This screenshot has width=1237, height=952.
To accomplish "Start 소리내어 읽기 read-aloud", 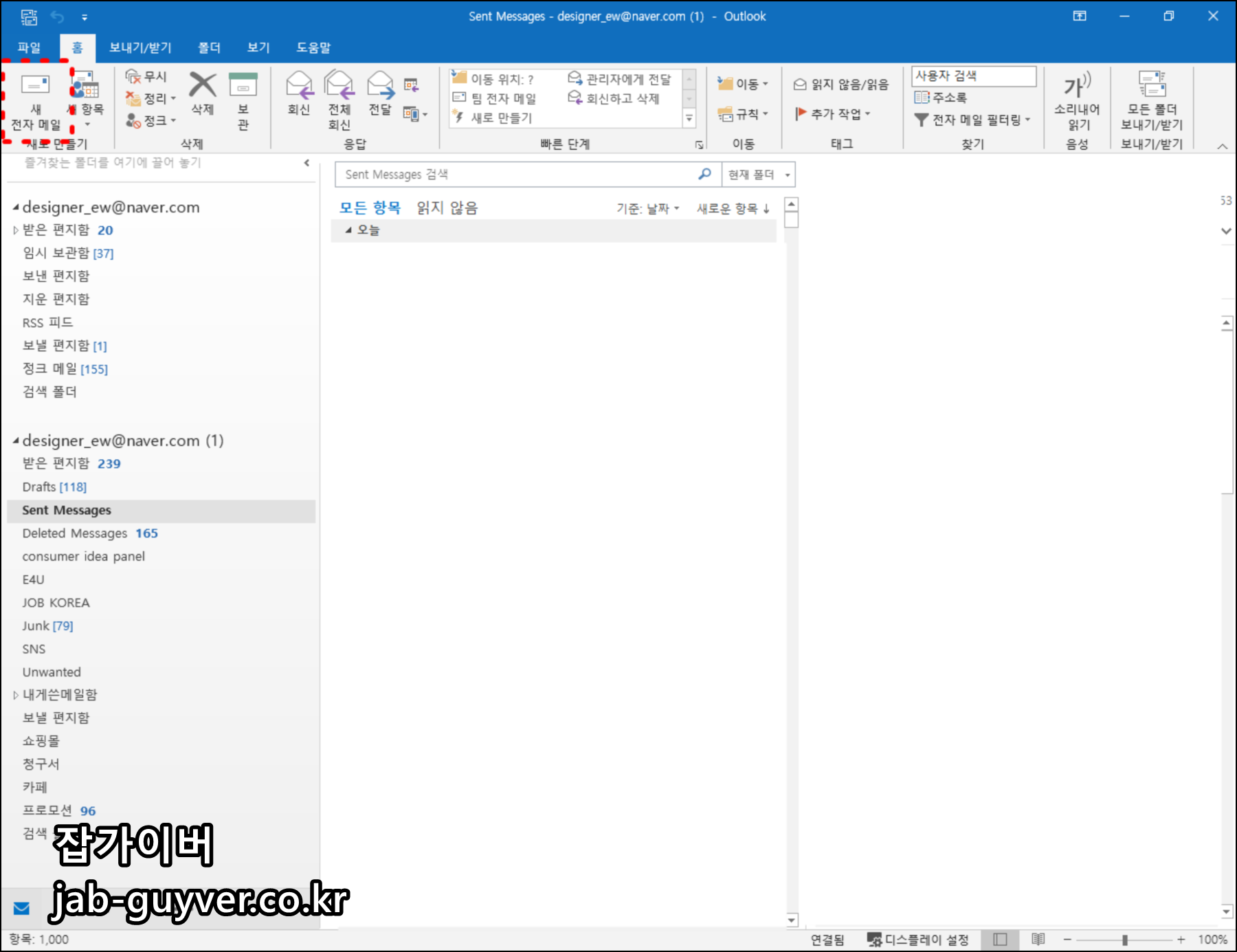I will click(1076, 100).
